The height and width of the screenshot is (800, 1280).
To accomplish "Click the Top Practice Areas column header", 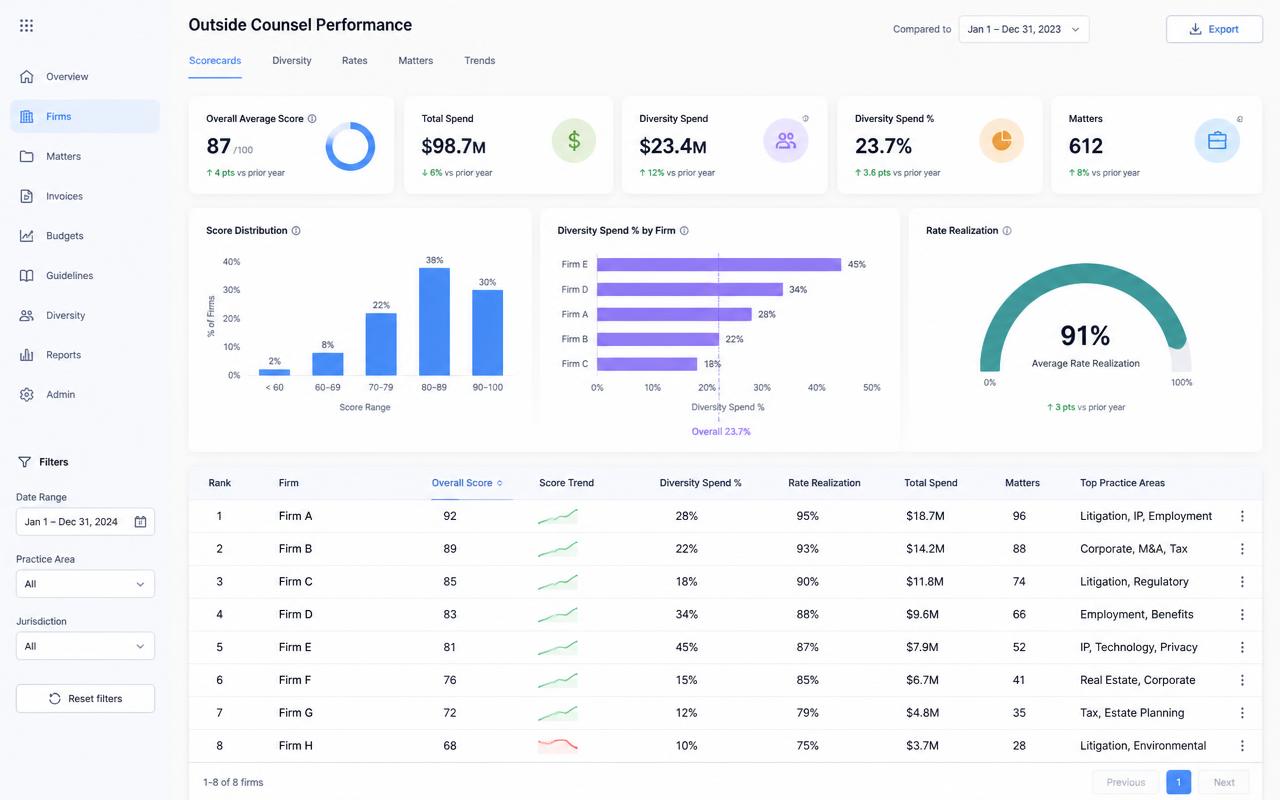I will [x=1122, y=483].
